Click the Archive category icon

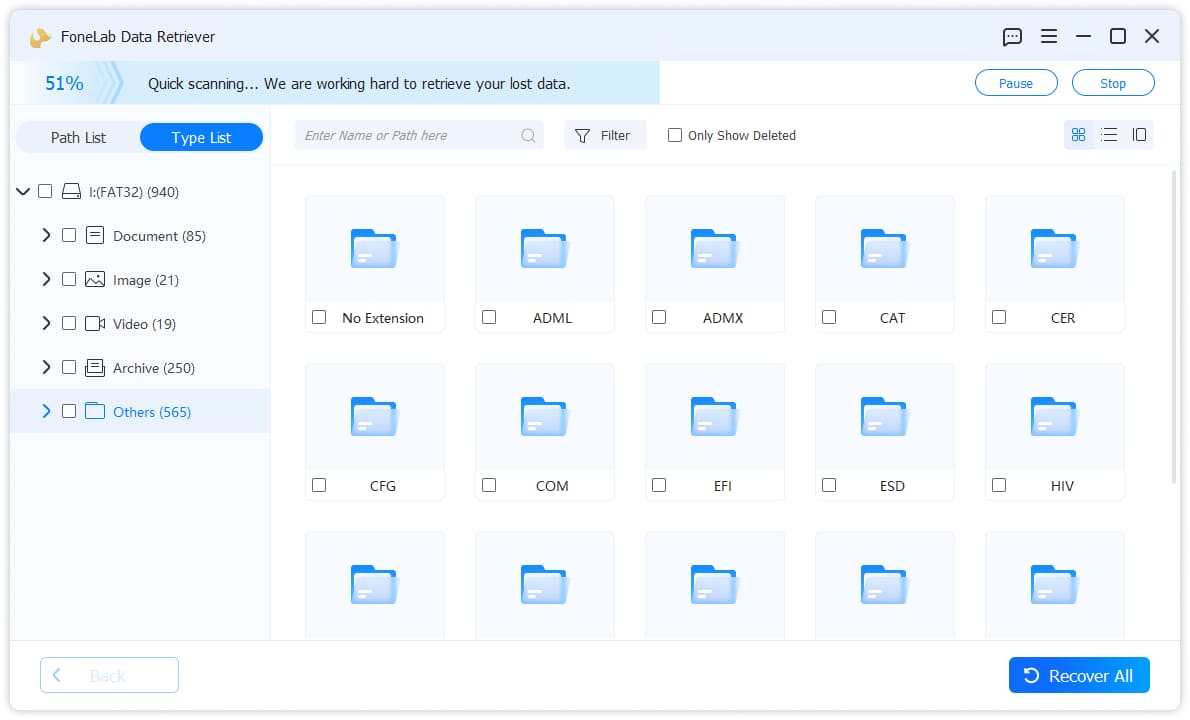95,368
